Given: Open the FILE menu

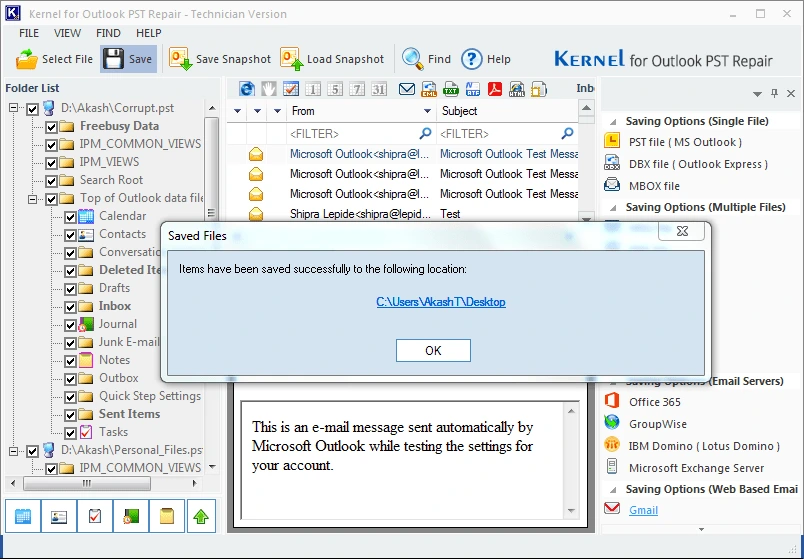Looking at the screenshot, I should (29, 33).
